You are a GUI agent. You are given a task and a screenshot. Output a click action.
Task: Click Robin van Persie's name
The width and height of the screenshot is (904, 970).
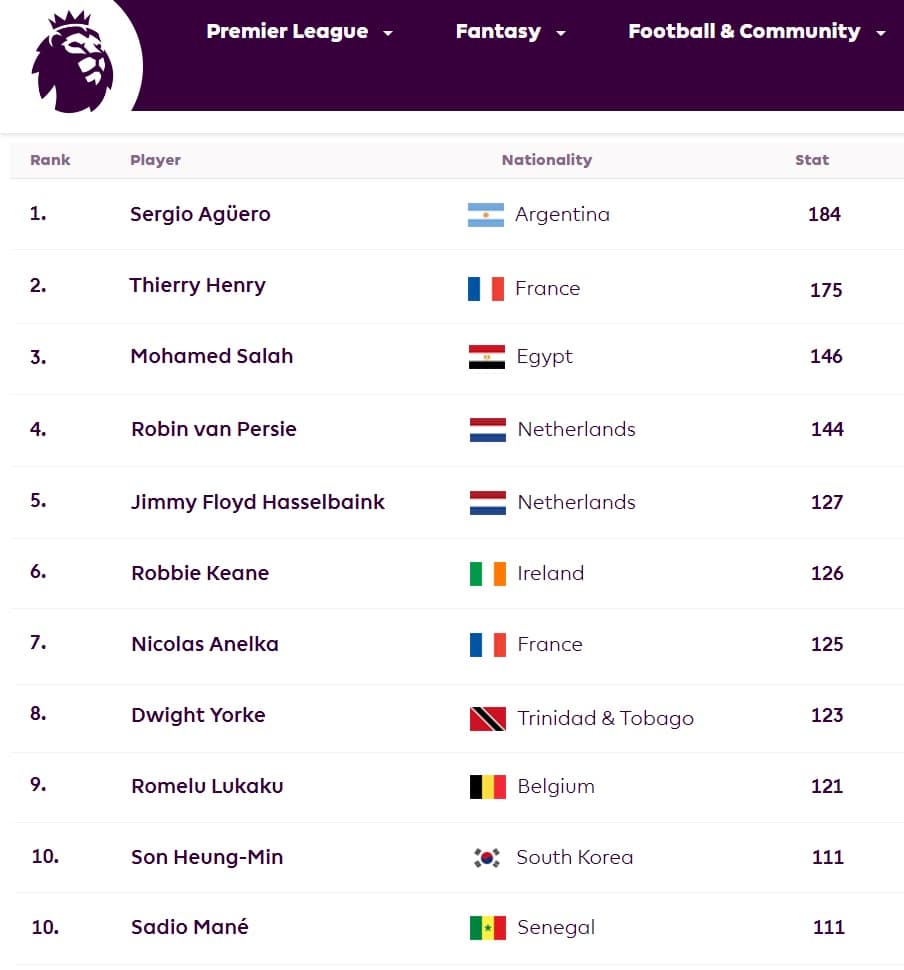click(214, 429)
